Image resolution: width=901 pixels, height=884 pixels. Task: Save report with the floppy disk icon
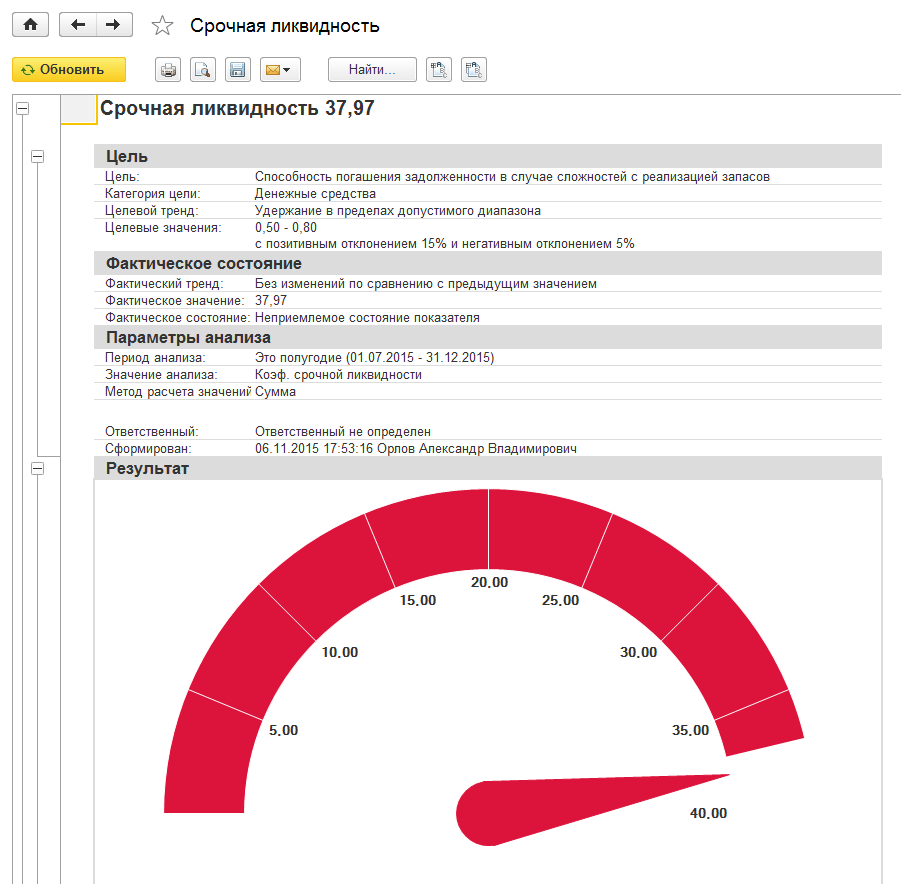(237, 70)
